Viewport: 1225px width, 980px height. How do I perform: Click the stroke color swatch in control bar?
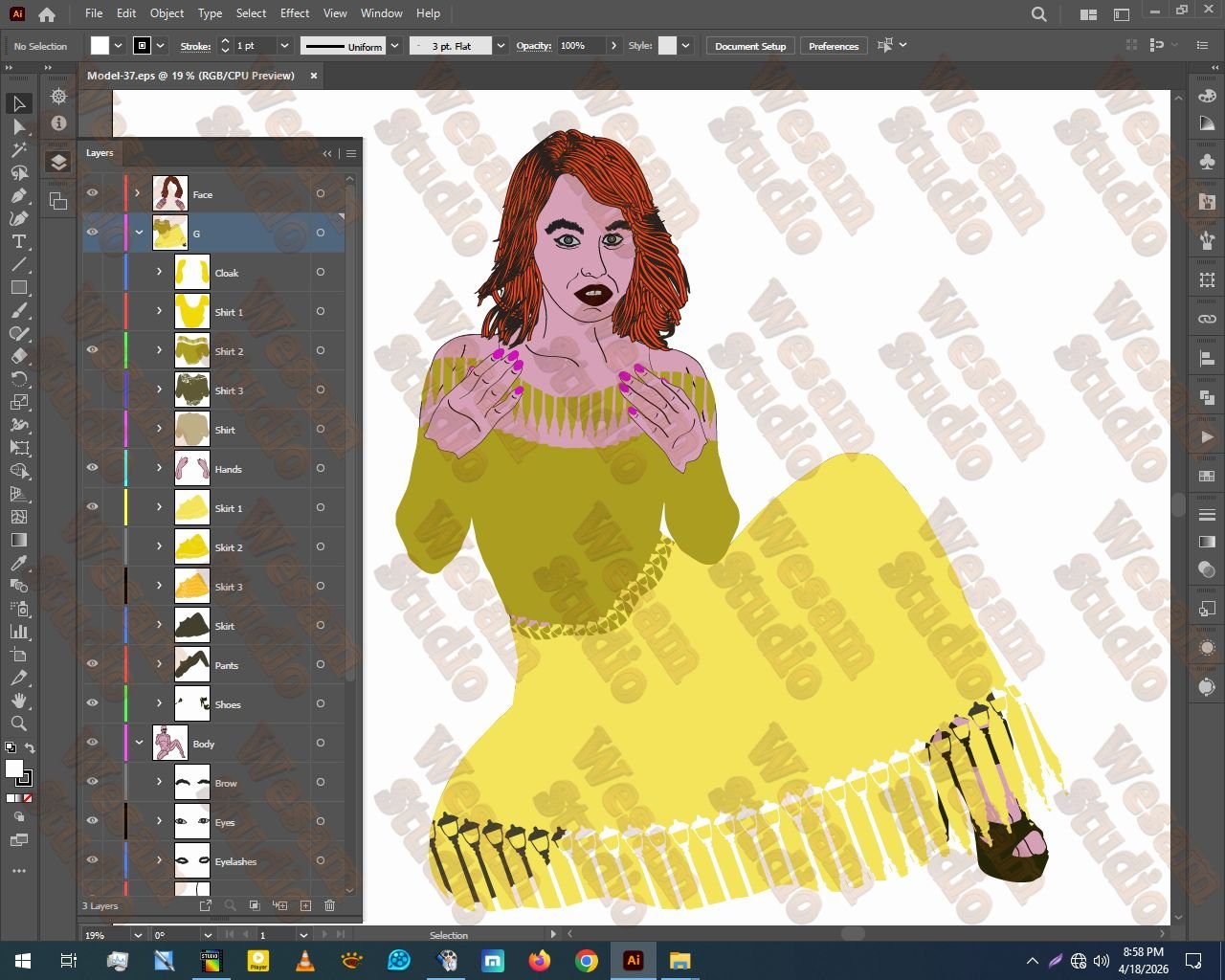pyautogui.click(x=143, y=46)
